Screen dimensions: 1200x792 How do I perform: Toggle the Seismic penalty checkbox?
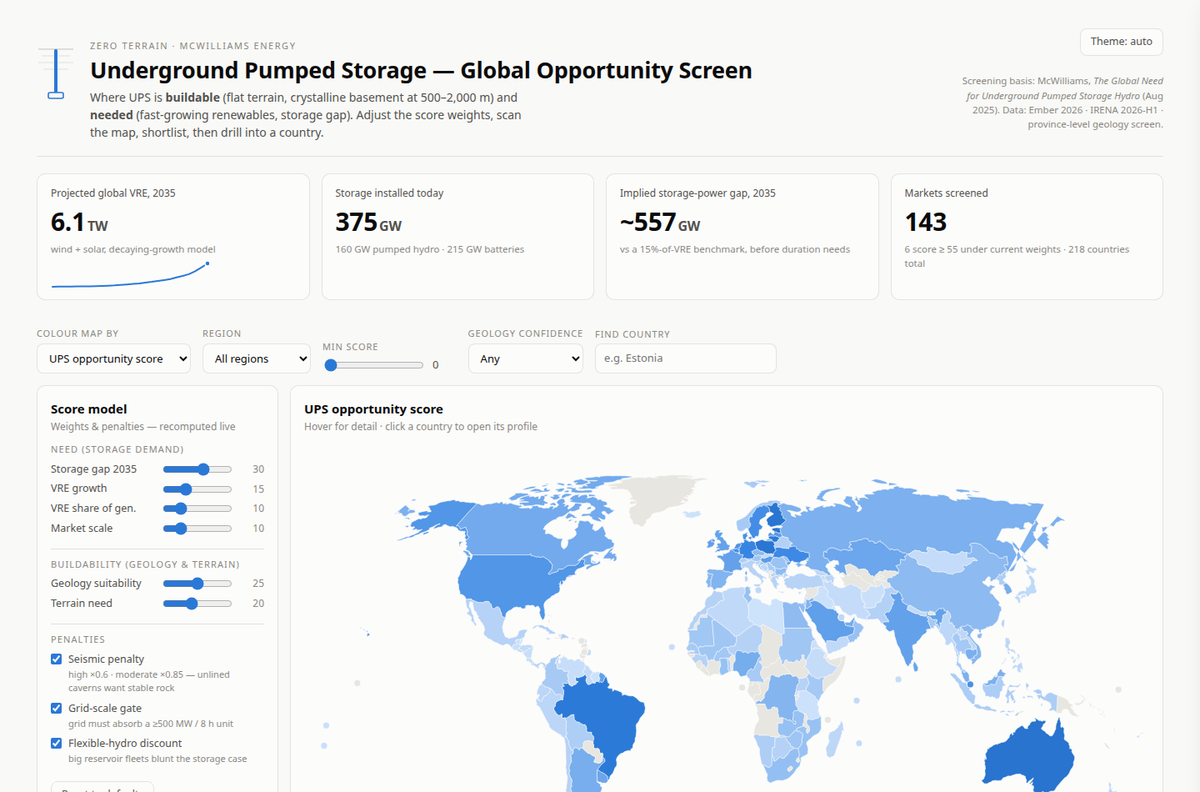(57, 659)
